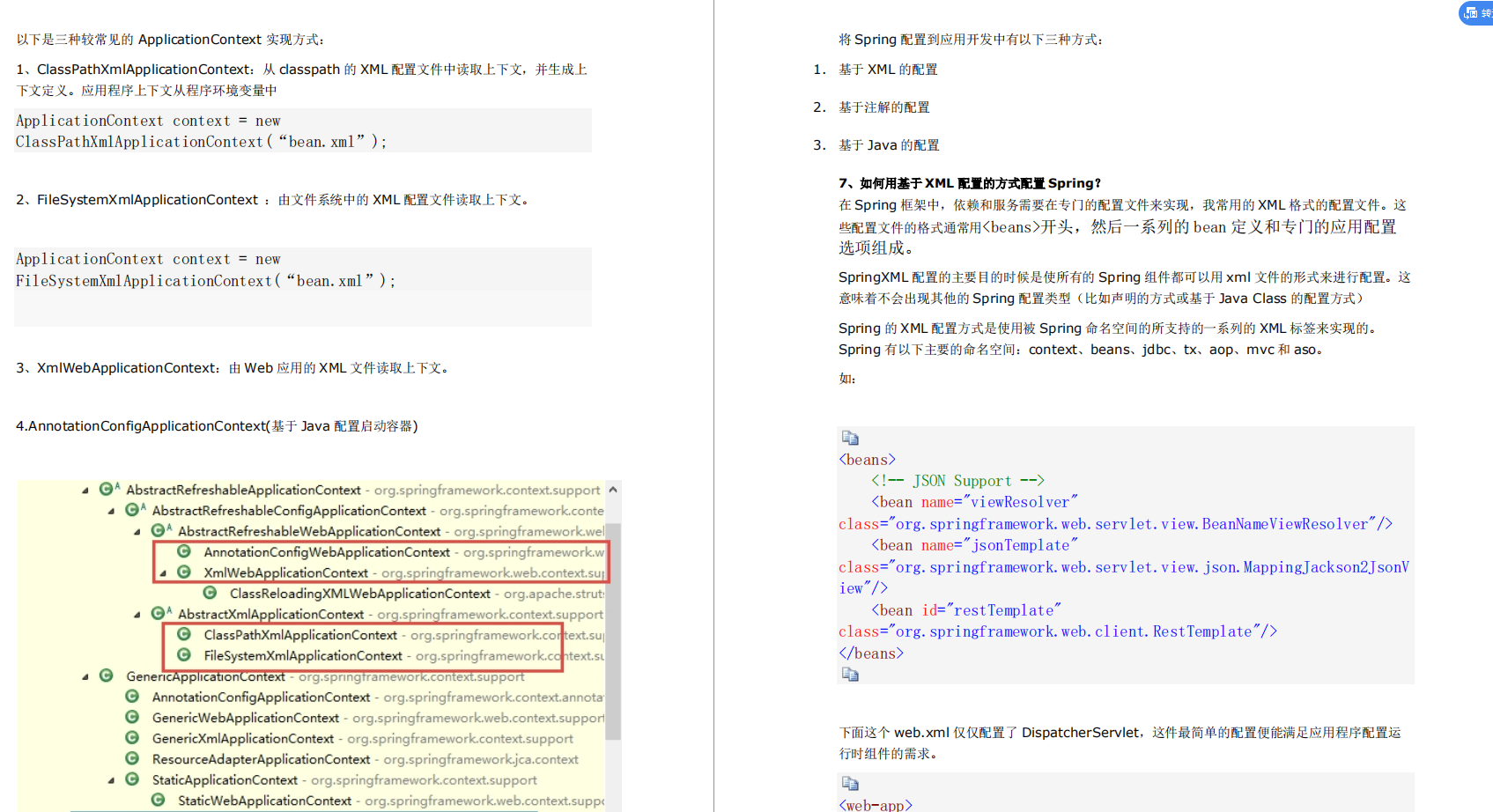Collapse the AbstractRefreshableConfigApplicationContext node

[111, 511]
